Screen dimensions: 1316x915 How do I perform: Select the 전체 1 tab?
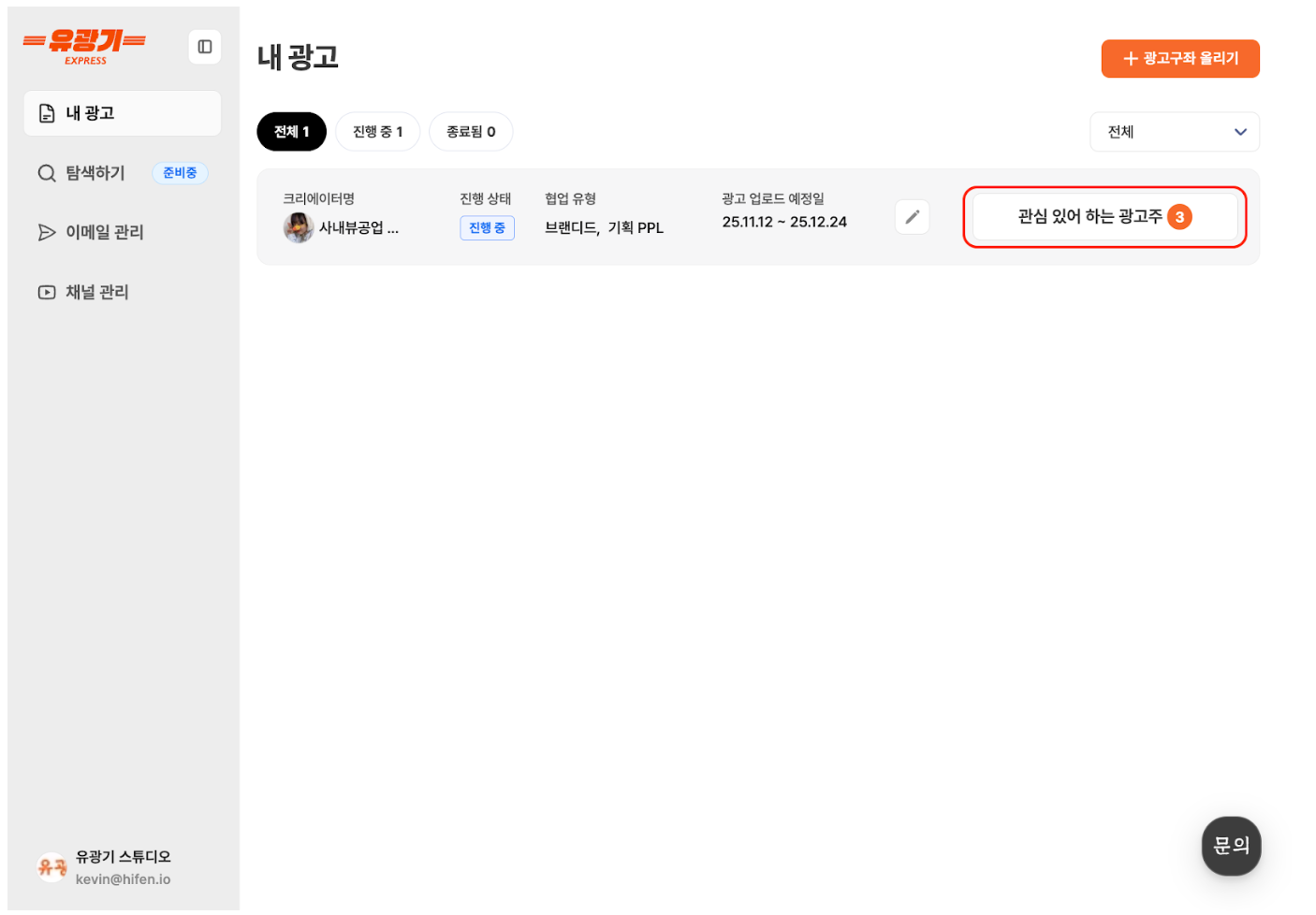[291, 132]
